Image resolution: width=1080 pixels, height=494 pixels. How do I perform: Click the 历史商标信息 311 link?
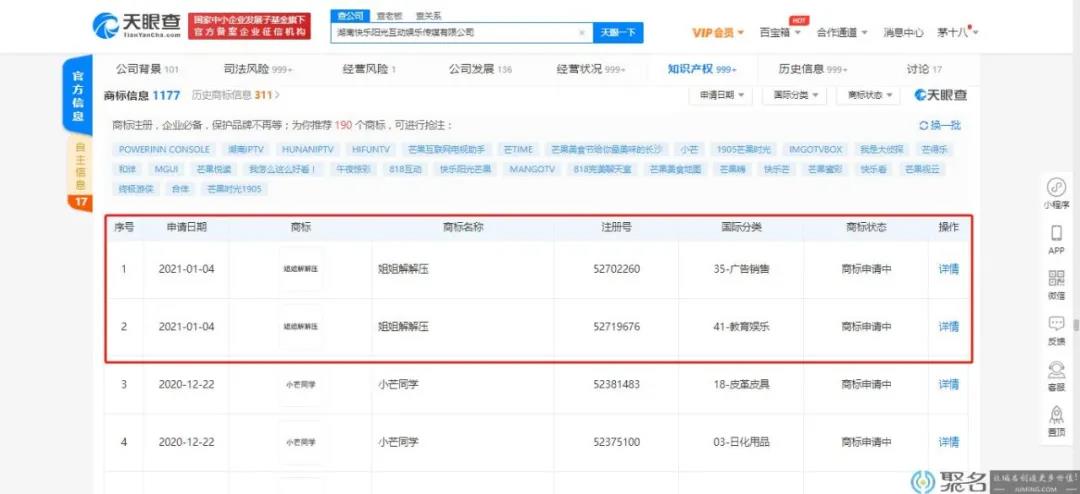(x=232, y=95)
